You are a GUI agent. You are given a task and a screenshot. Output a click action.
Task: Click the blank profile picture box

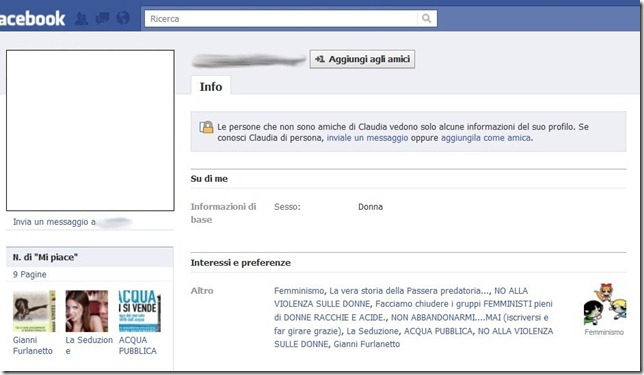[x=90, y=130]
